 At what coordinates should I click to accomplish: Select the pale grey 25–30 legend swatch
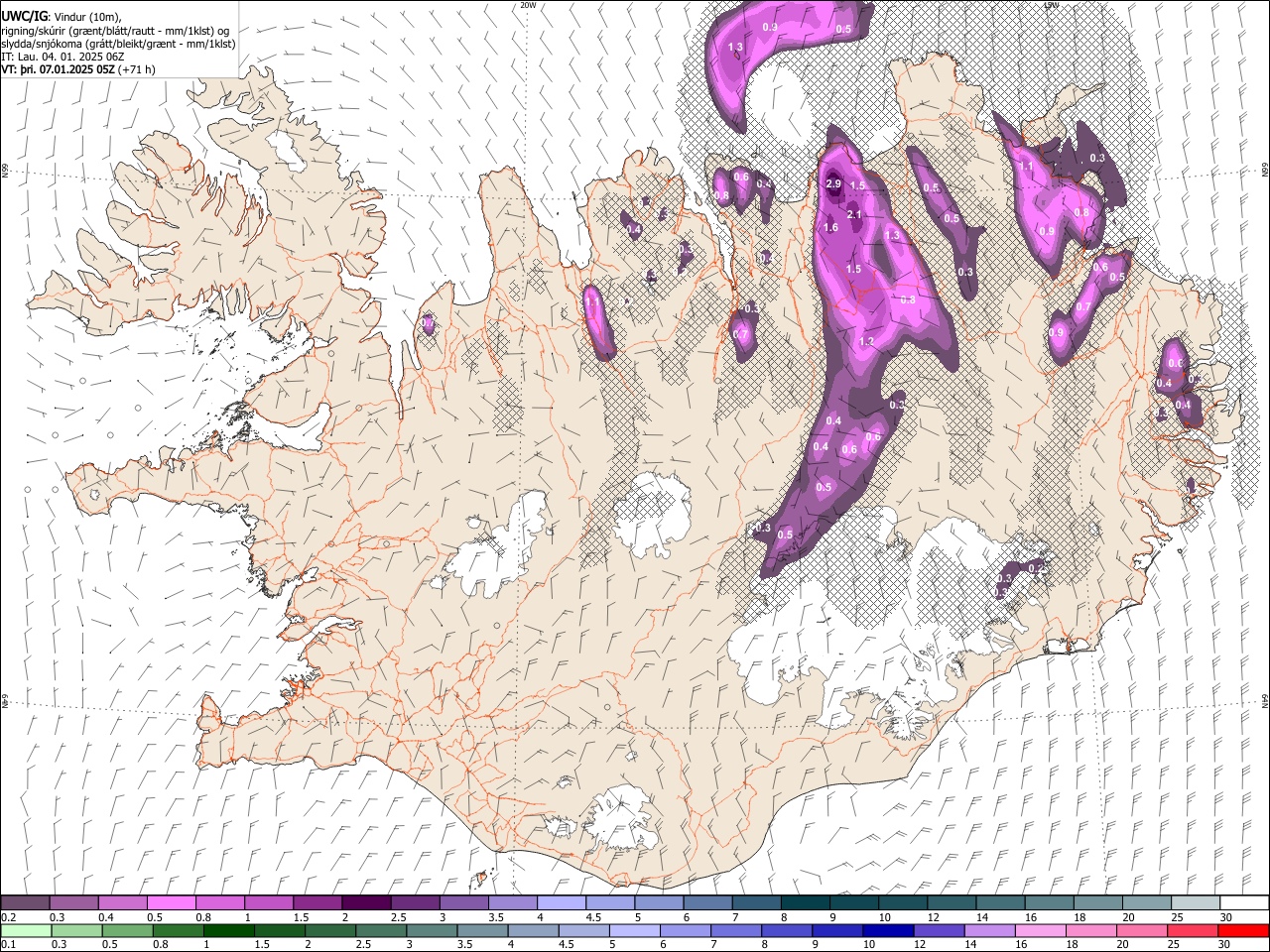tap(1196, 902)
